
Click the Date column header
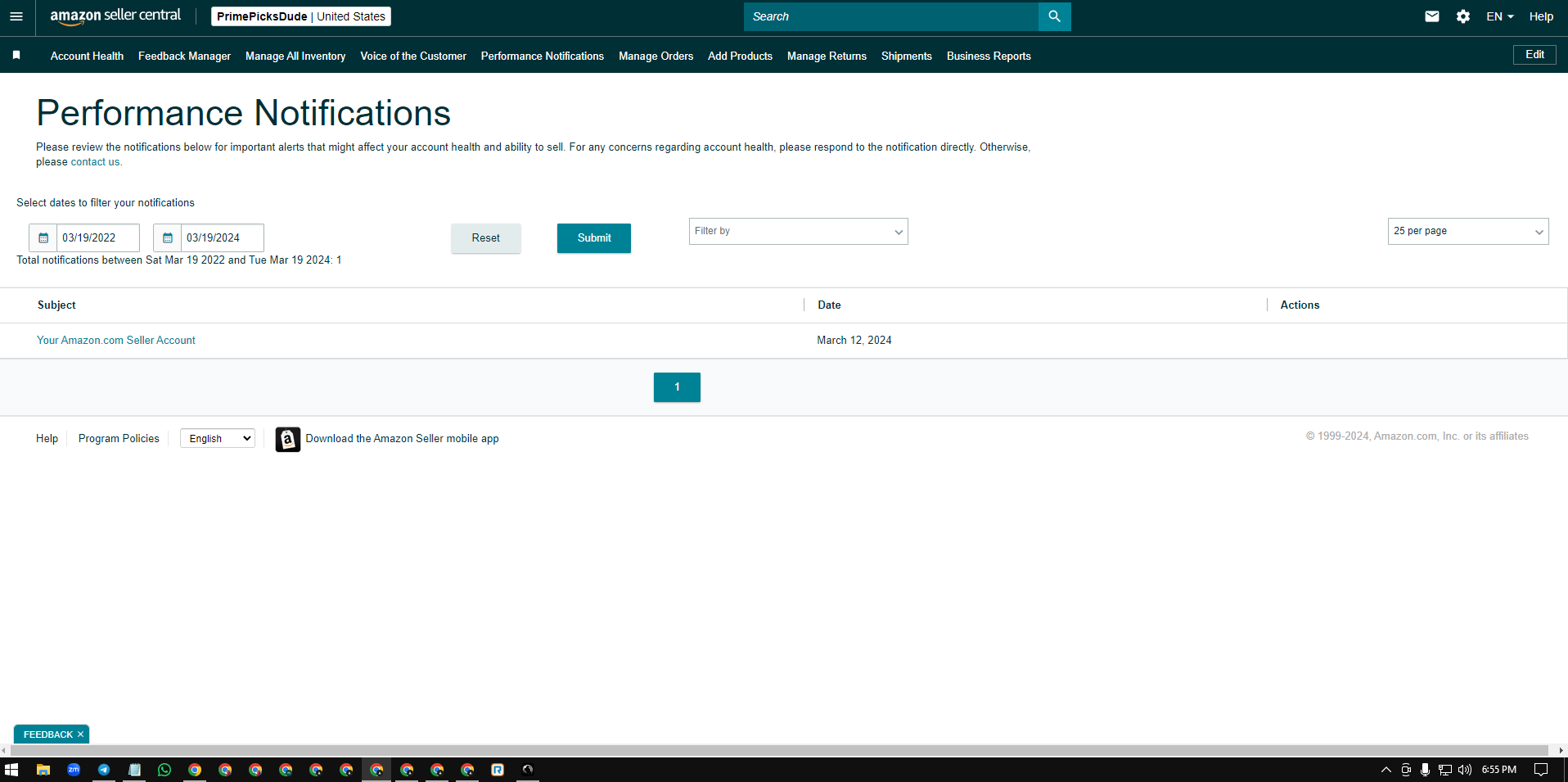point(829,305)
